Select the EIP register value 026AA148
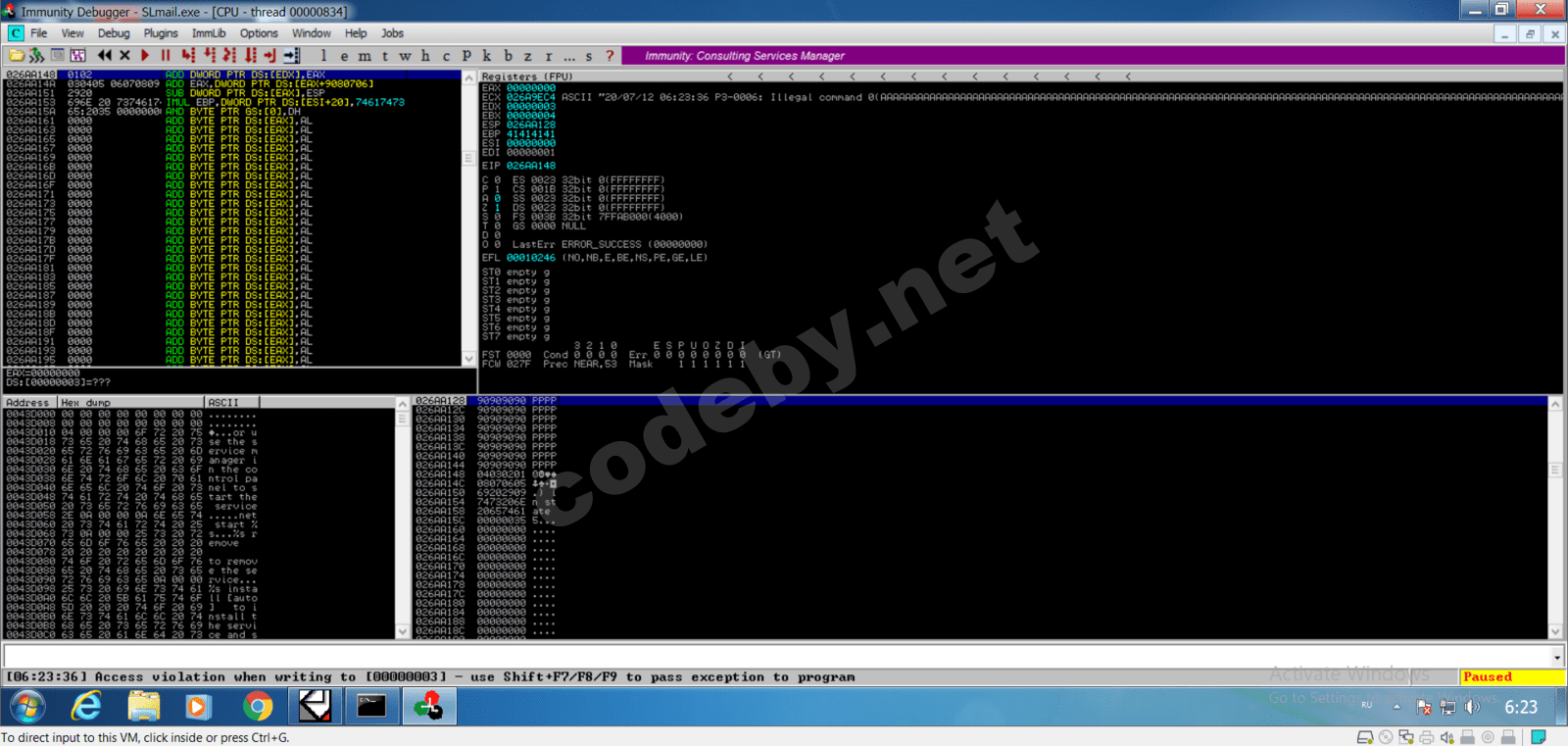 coord(530,166)
